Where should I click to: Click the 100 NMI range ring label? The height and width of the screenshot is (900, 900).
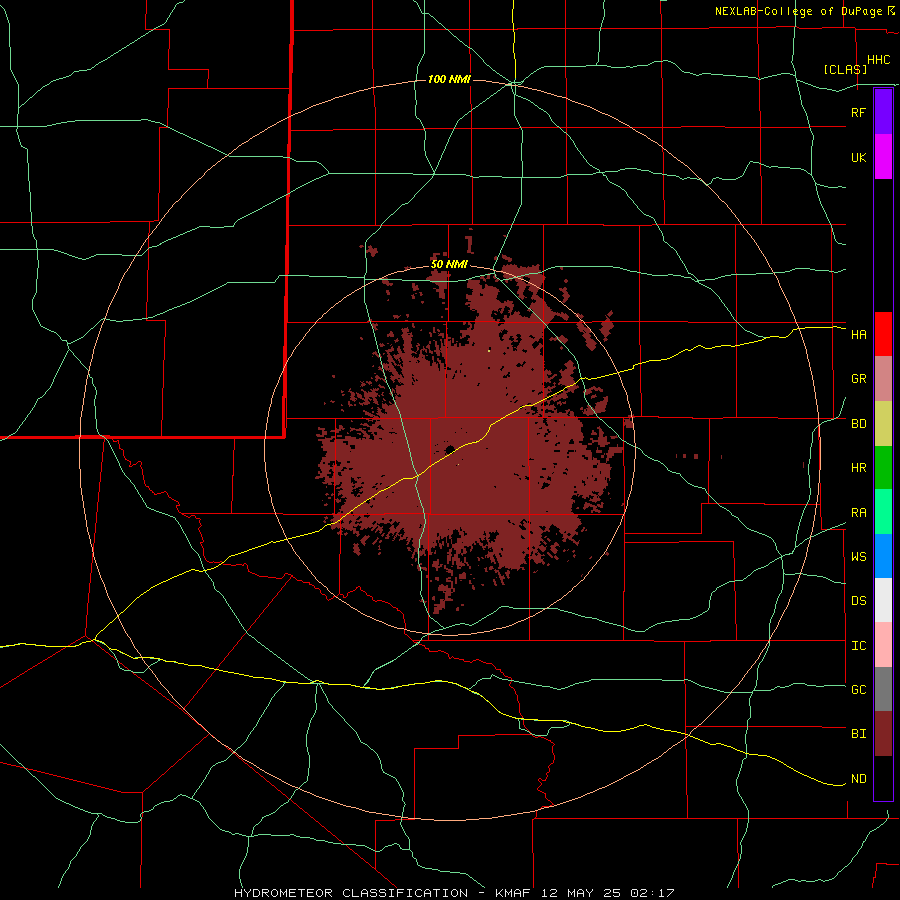[449, 79]
